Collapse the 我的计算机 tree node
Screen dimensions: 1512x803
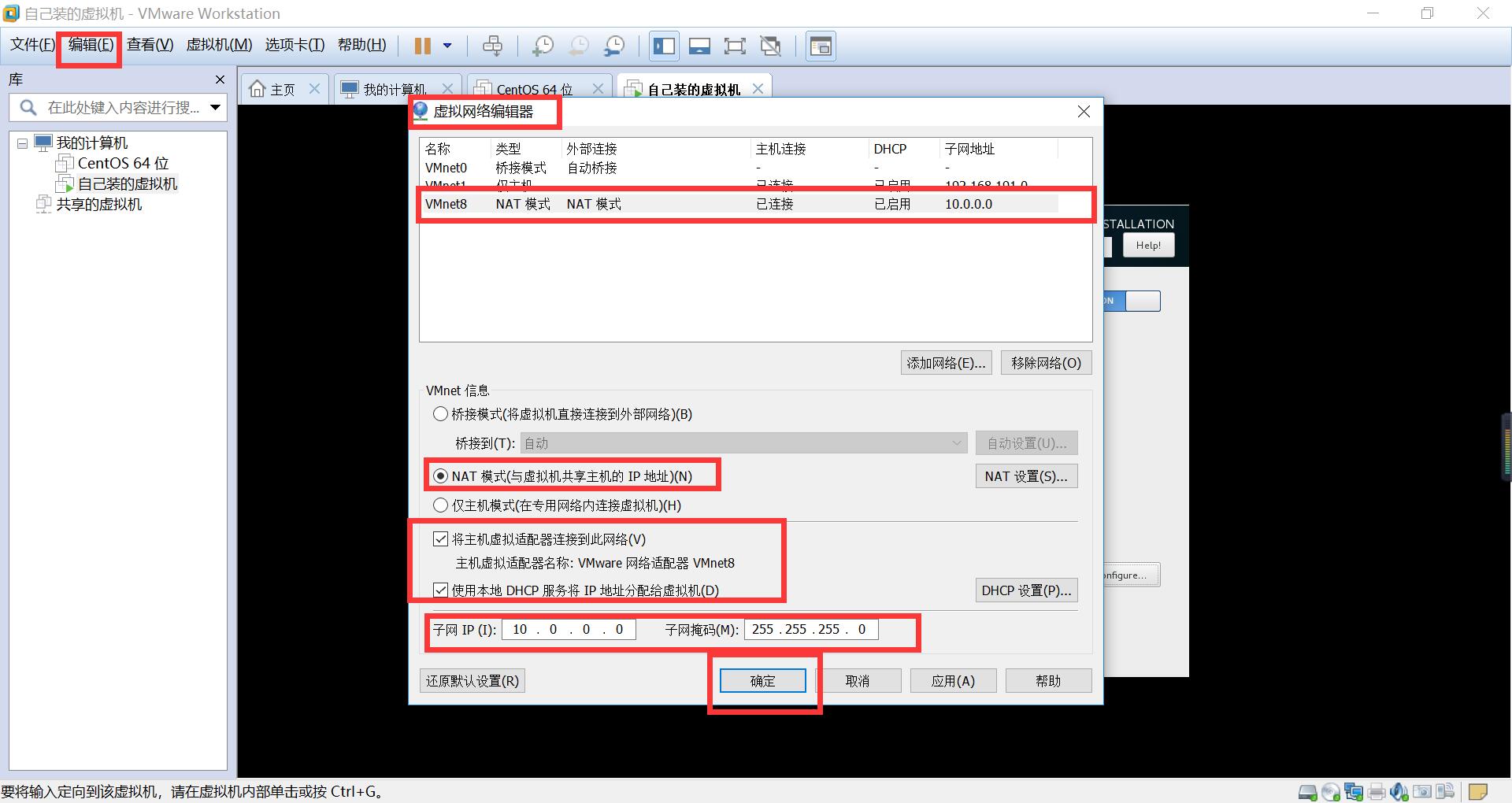tap(22, 143)
